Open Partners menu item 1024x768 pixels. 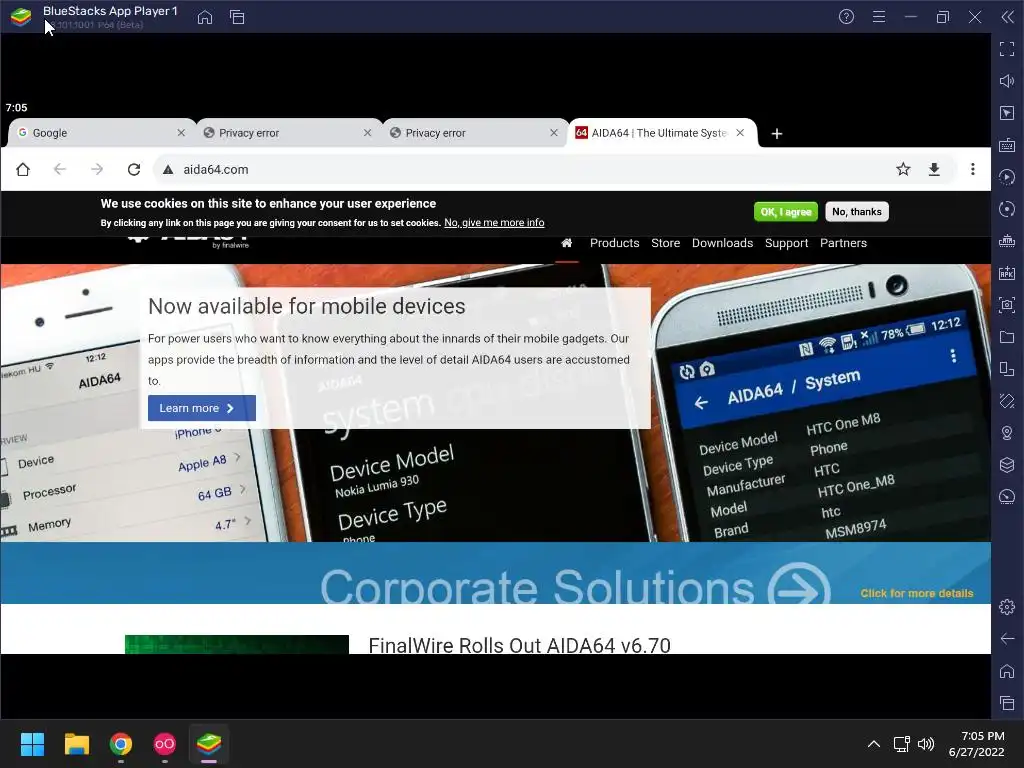[x=843, y=243]
